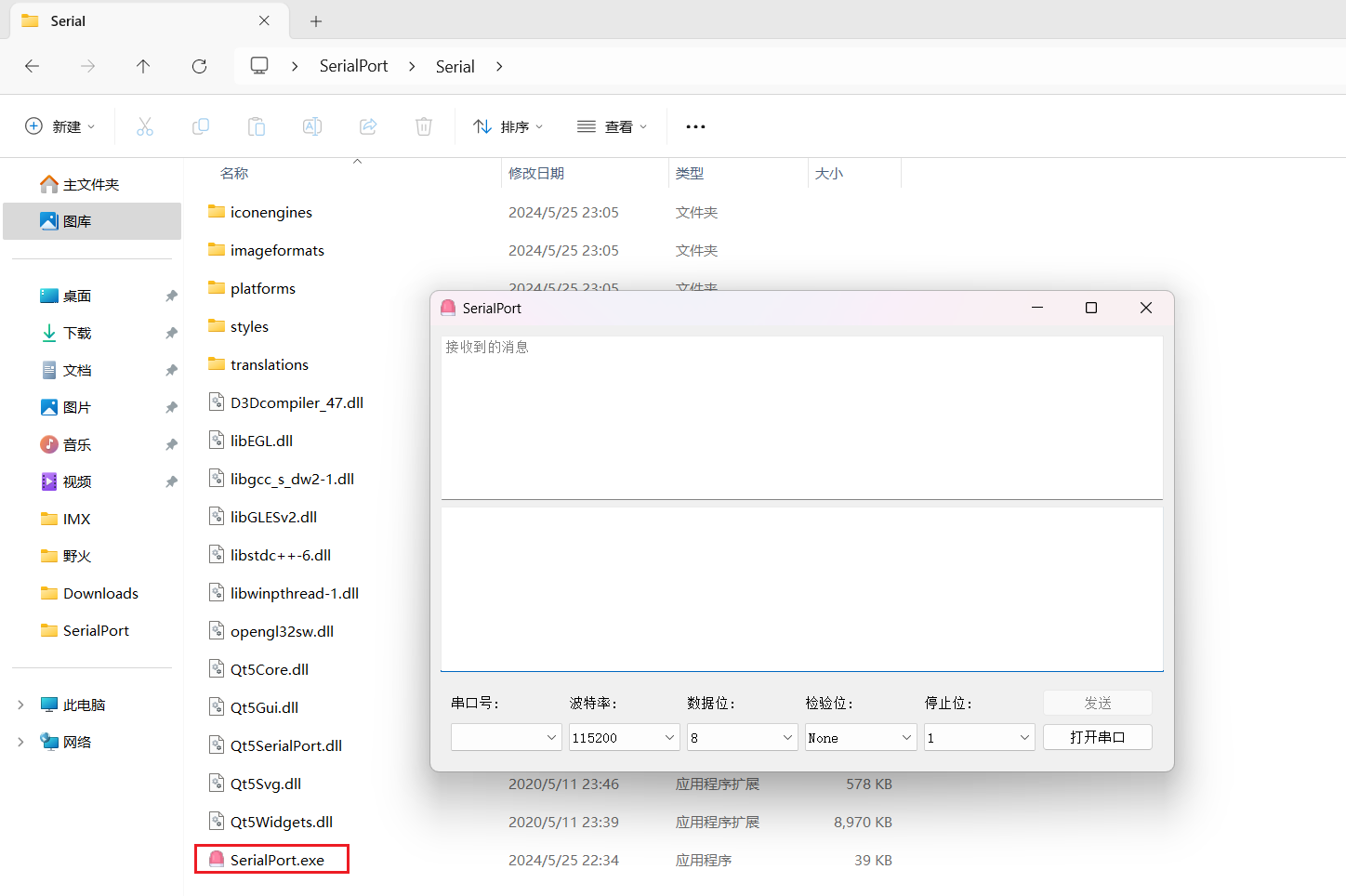Click the 打开串口 button
Viewport: 1346px width, 896px height.
pyautogui.click(x=1098, y=737)
